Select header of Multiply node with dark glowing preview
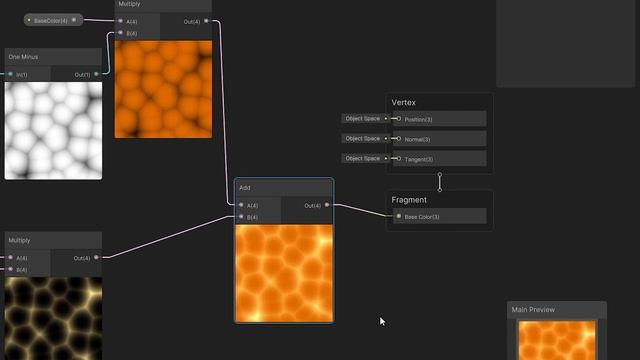Screen dimensions: 640x360 click(x=53, y=240)
